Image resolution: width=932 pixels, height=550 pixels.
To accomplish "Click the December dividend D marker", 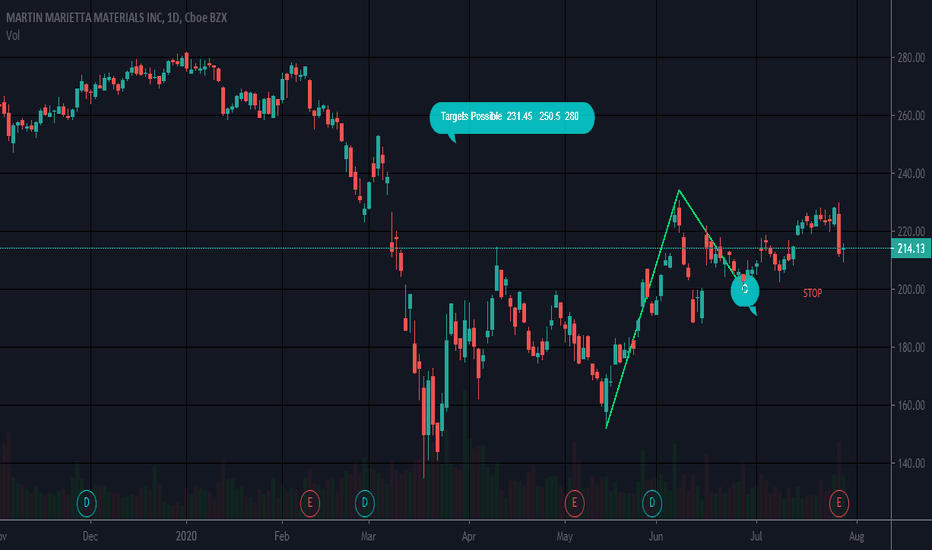I will pos(87,504).
